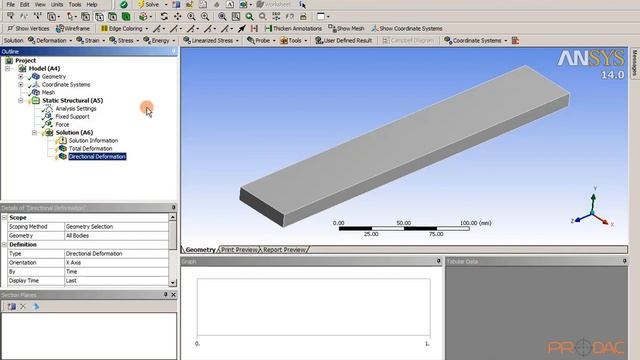
Task: Click the Rotate view tool icon
Action: [164, 16]
